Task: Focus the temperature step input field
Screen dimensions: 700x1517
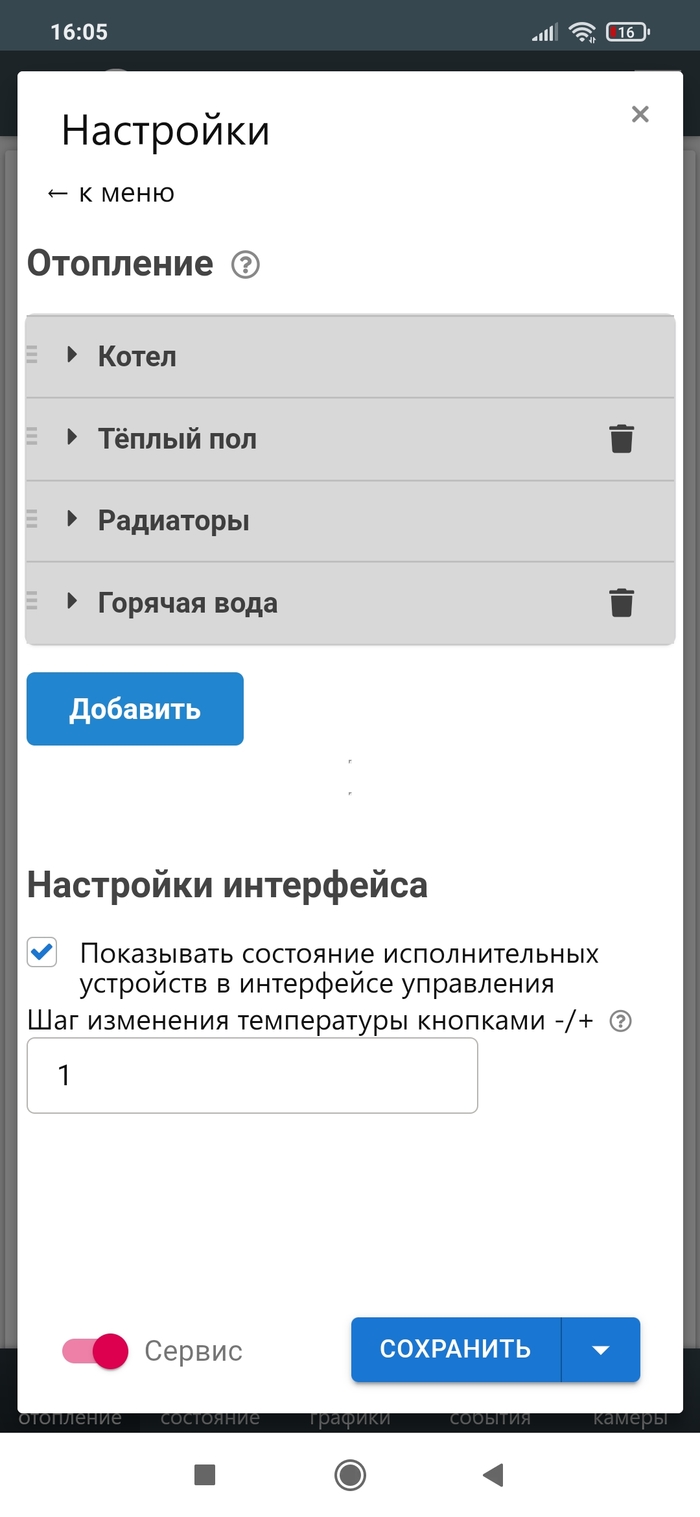Action: (252, 1075)
